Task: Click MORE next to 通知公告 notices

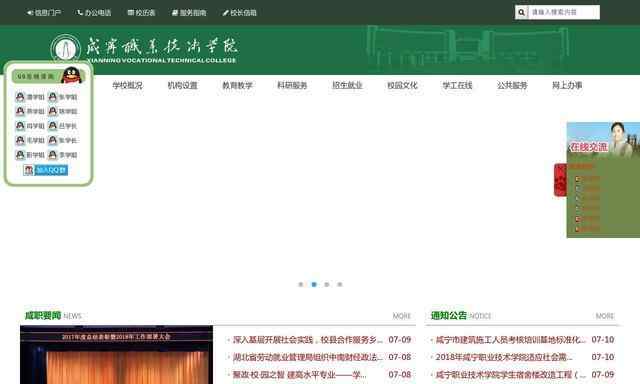Action: tap(605, 316)
